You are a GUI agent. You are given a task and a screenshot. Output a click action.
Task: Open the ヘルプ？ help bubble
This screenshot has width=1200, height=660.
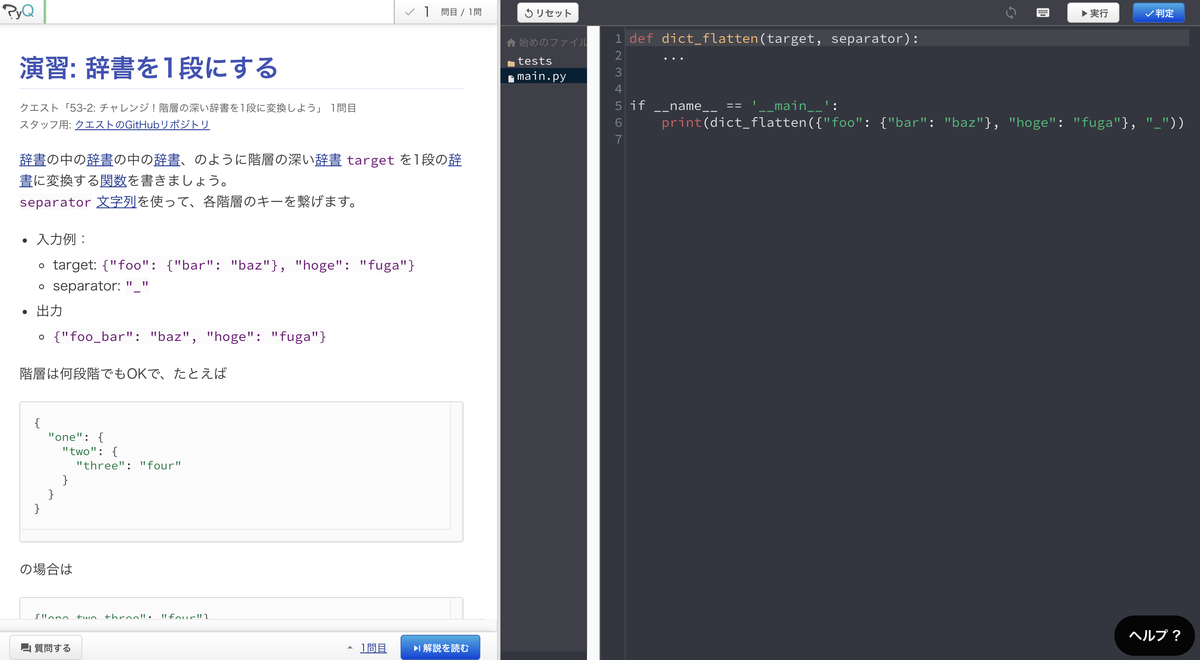click(1154, 635)
